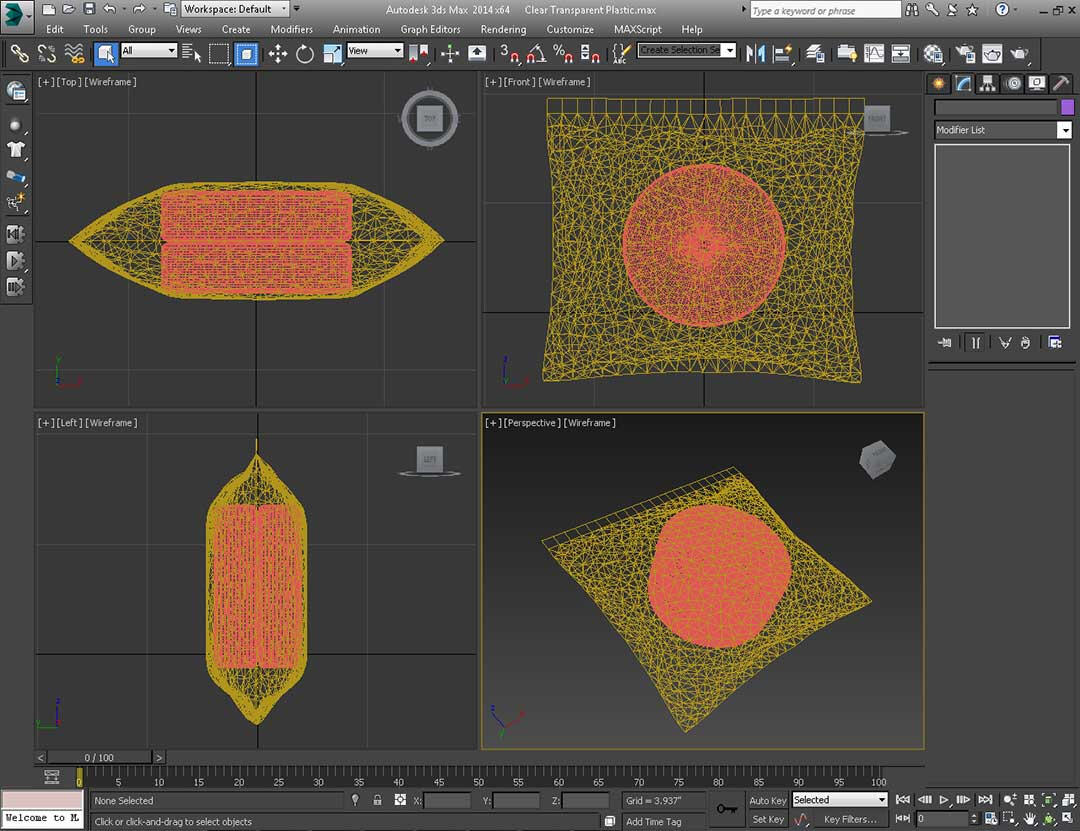Activate the Select and Move tool
Viewport: 1080px width, 831px height.
coord(278,53)
